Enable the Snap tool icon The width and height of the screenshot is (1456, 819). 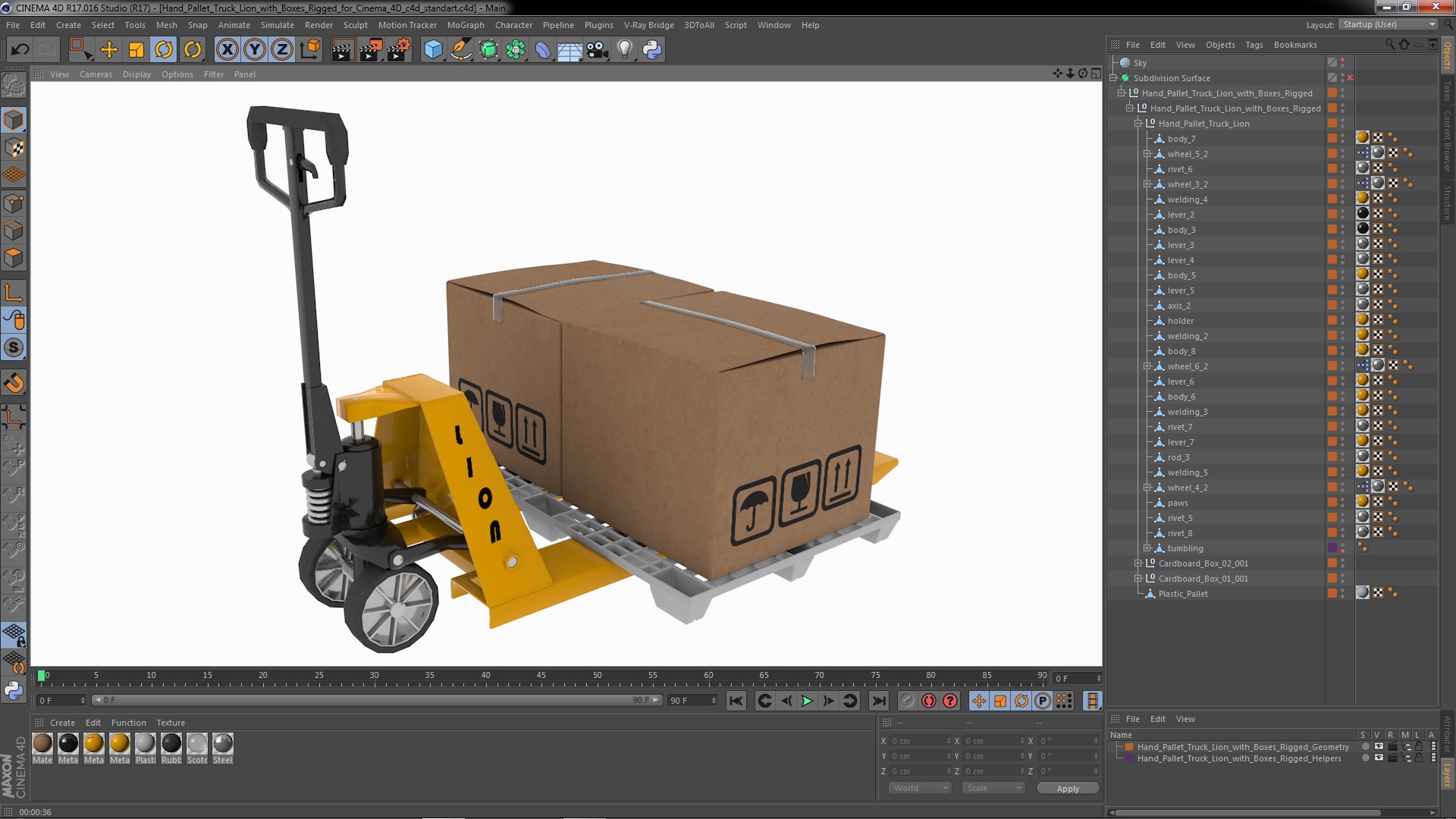coord(14,384)
